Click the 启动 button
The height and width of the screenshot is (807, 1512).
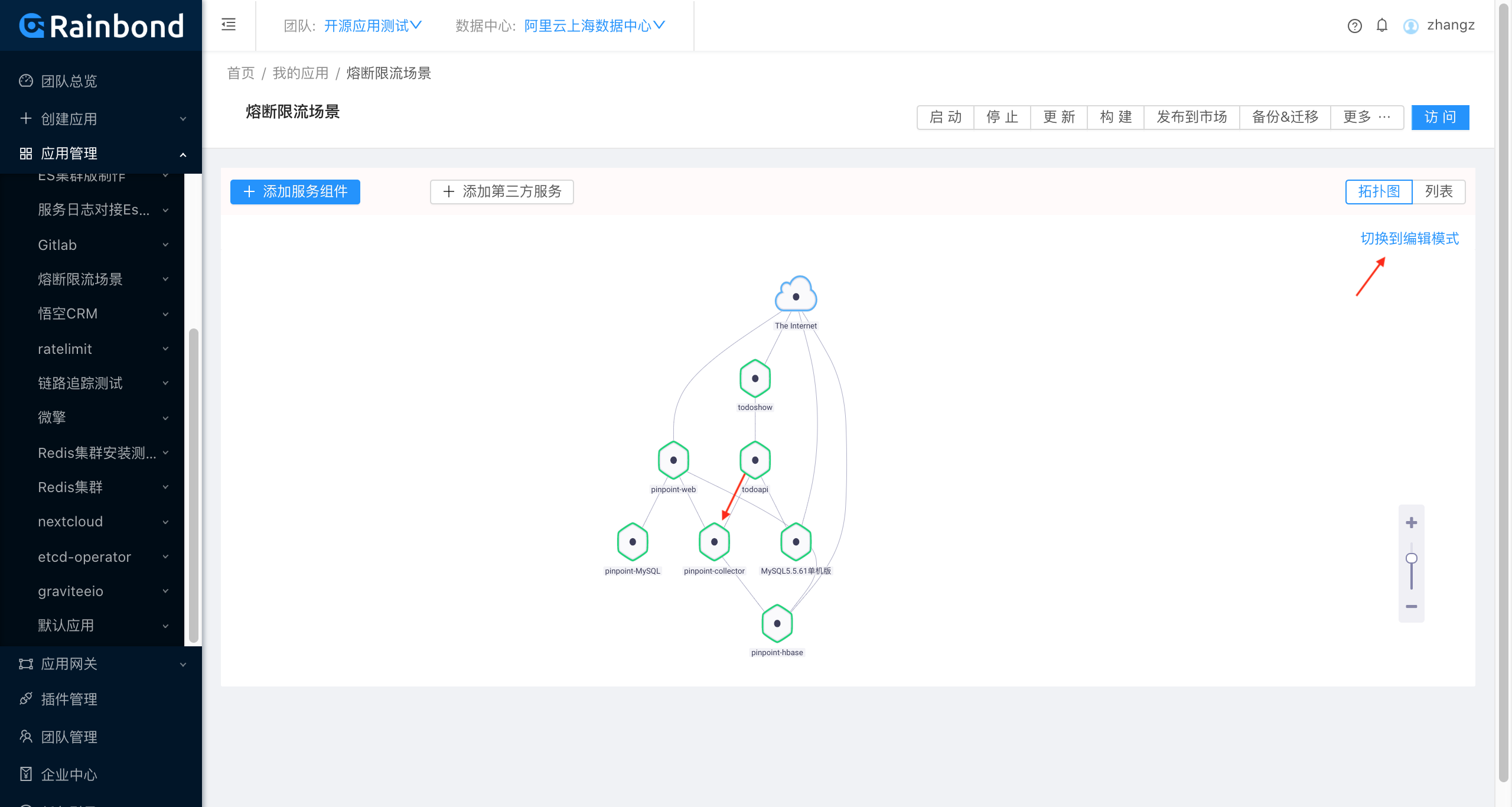945,117
